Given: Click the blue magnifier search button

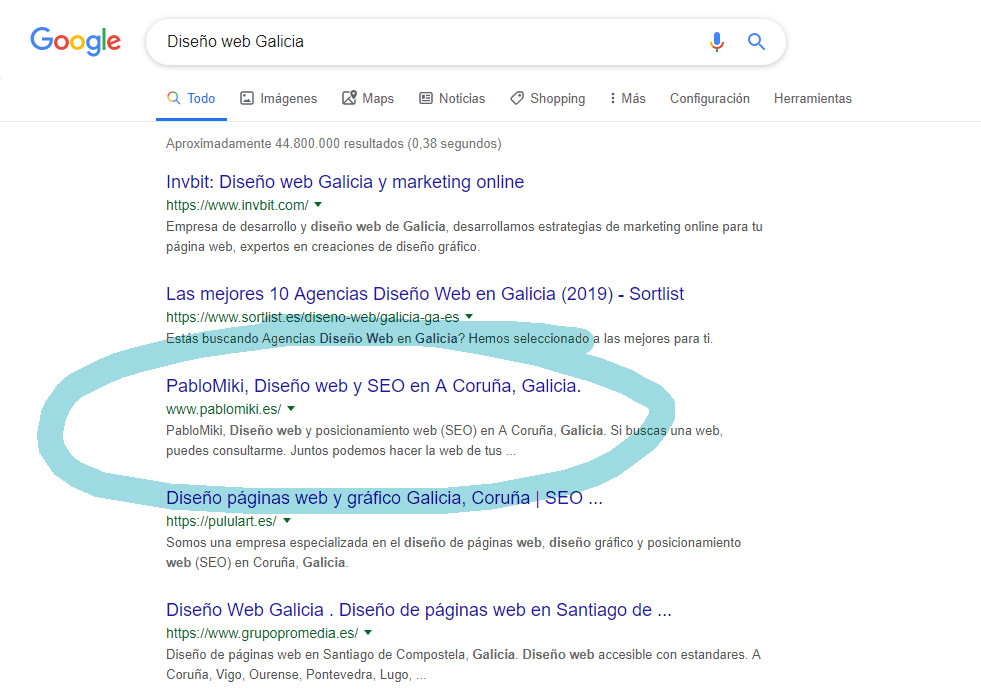Looking at the screenshot, I should (756, 42).
